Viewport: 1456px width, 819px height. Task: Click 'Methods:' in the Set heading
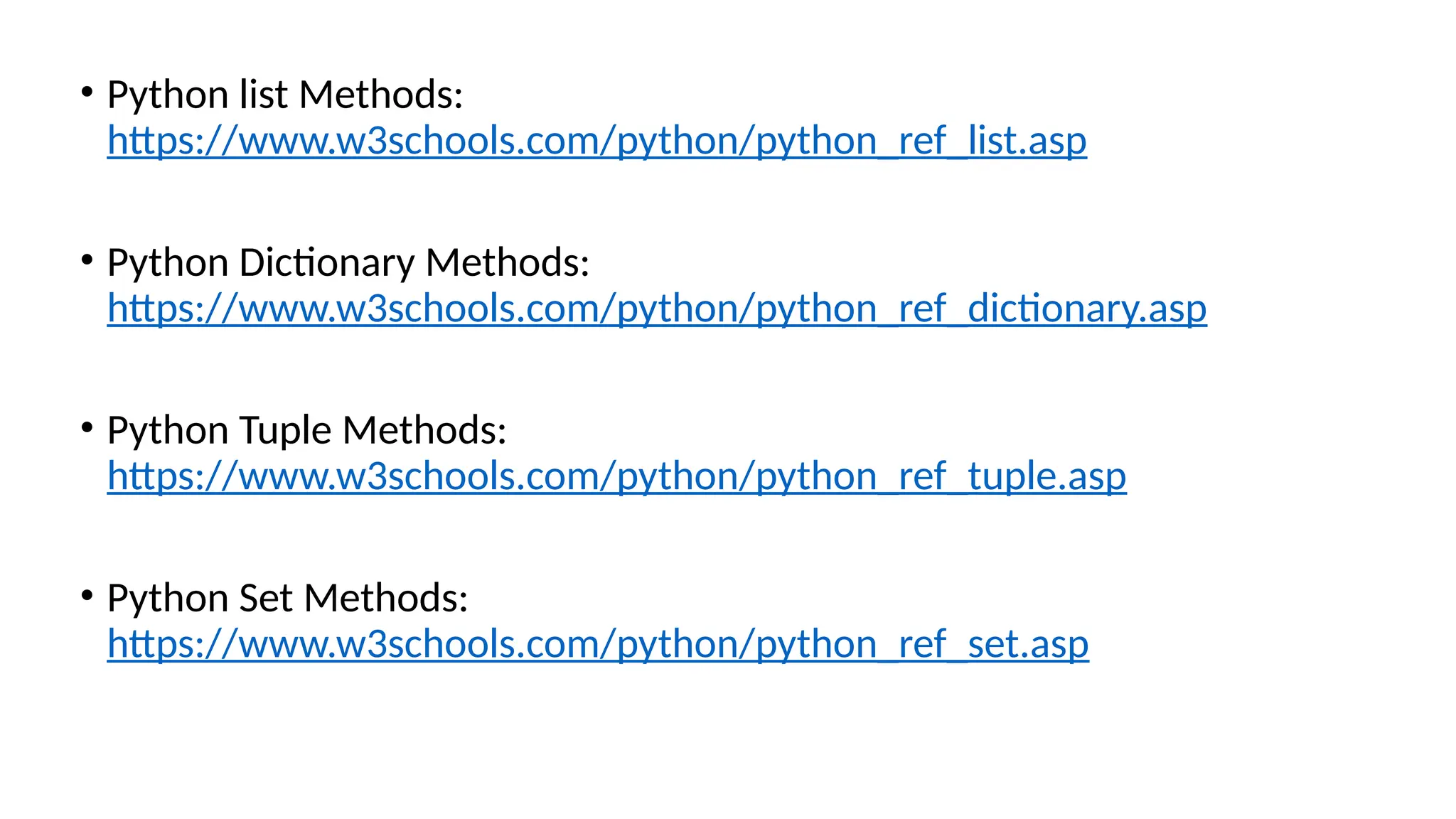pos(386,598)
